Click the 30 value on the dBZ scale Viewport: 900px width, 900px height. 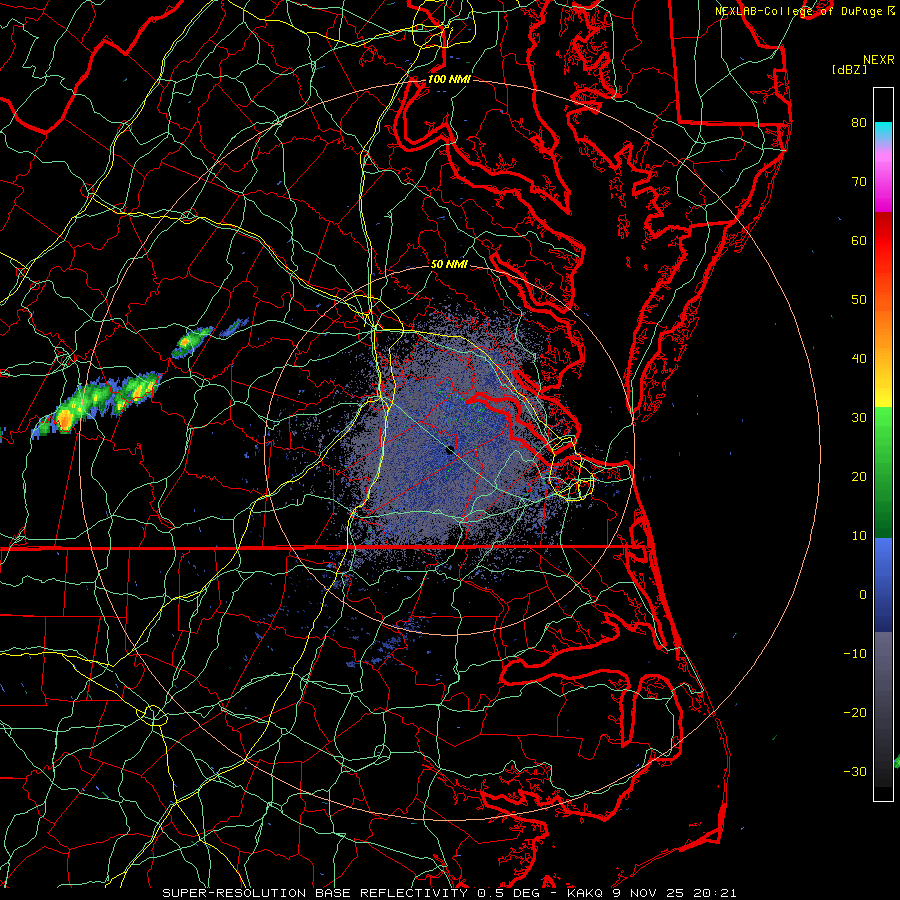(859, 417)
